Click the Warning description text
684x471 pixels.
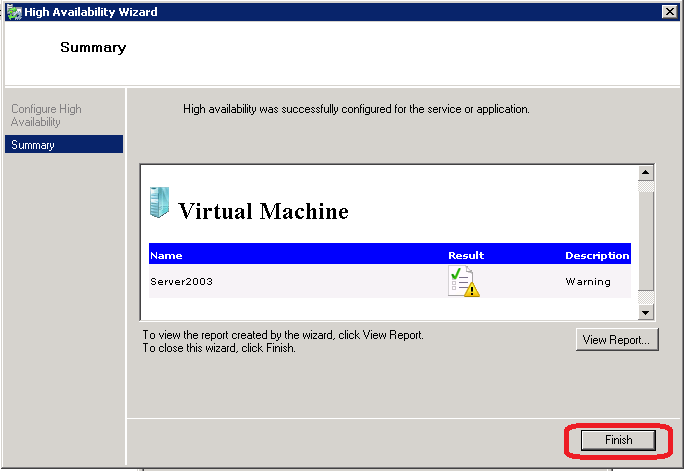[x=587, y=282]
